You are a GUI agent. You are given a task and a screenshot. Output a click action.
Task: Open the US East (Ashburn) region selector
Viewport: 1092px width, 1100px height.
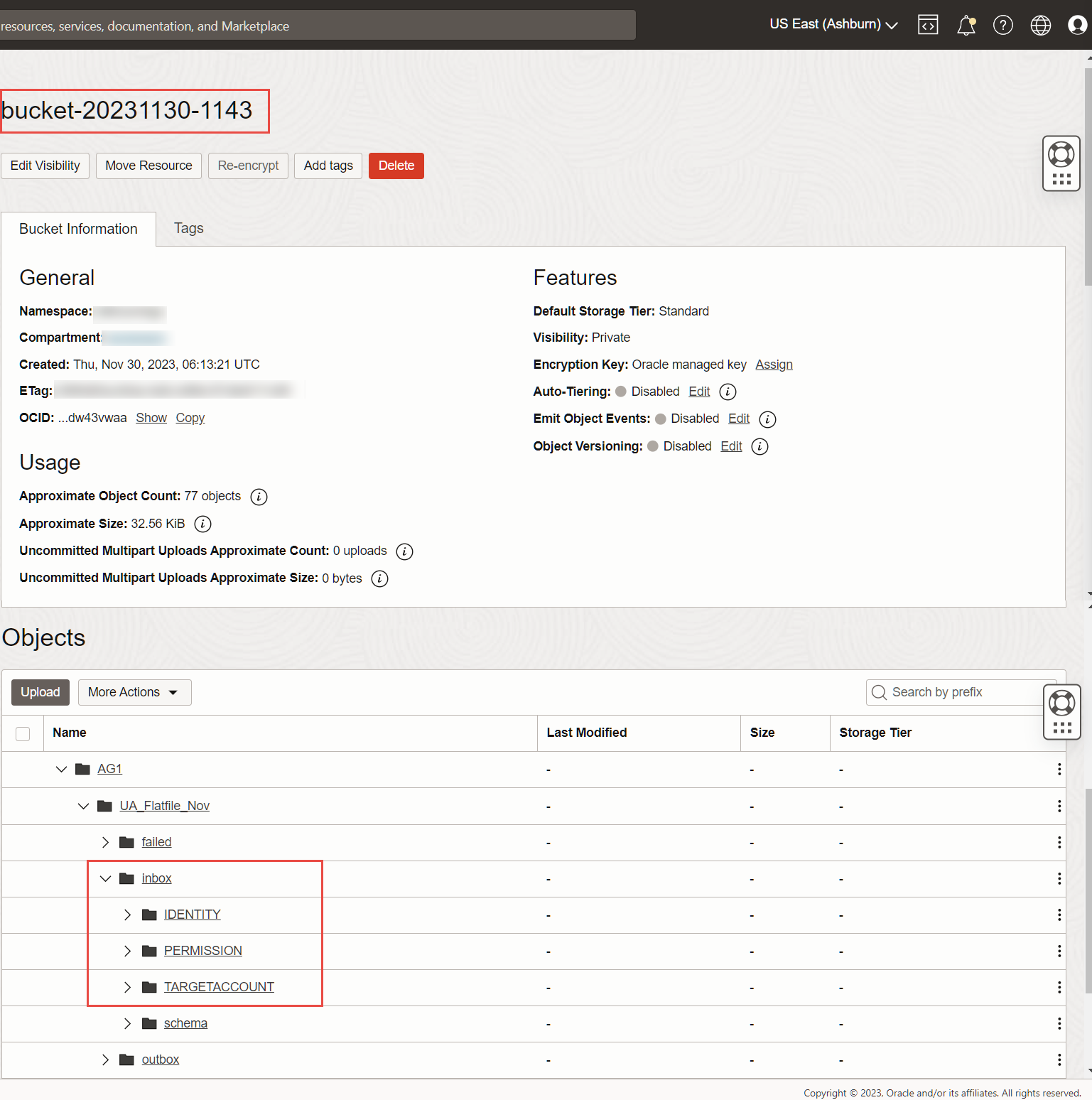tap(833, 24)
